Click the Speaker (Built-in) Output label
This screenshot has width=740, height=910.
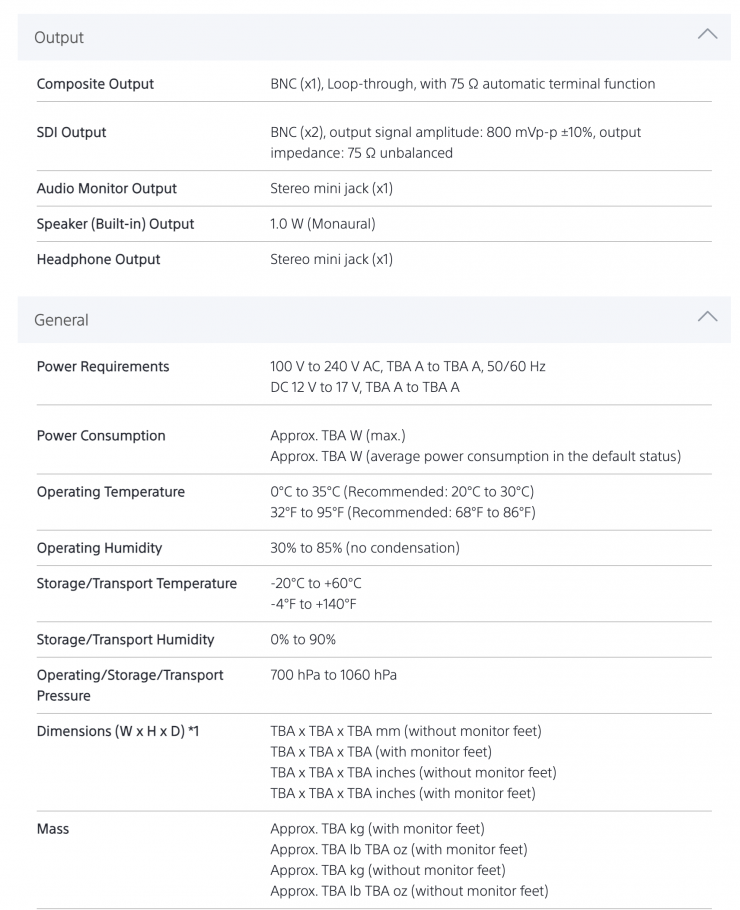tap(115, 224)
